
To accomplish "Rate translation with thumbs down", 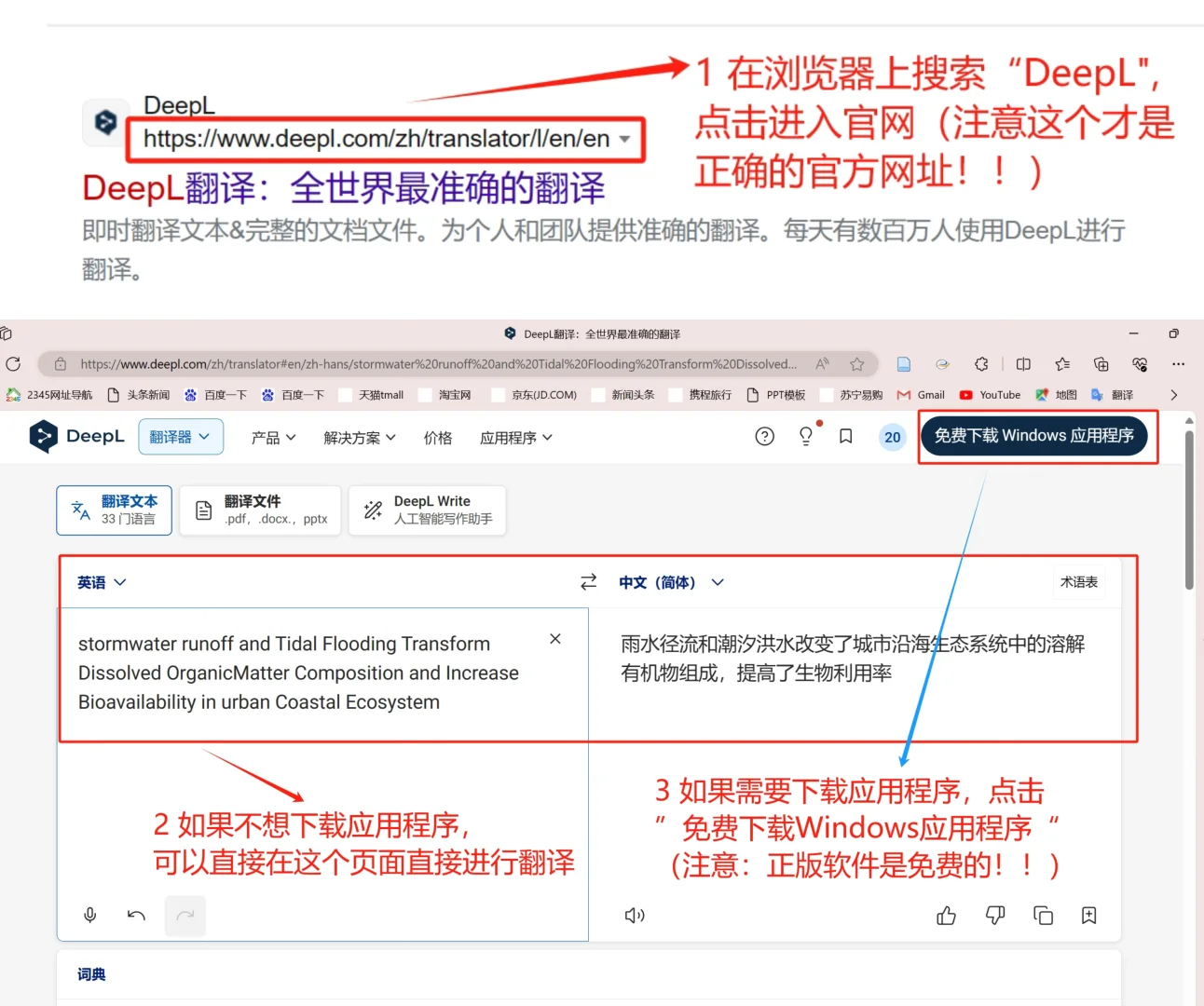I will click(x=994, y=915).
